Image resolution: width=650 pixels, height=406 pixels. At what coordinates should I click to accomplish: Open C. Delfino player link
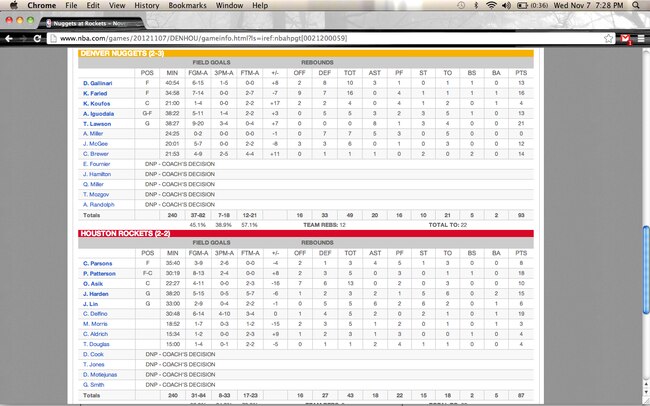95,314
